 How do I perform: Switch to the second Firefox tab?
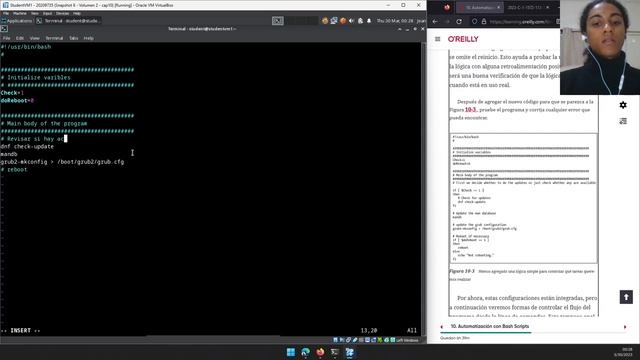528,7
